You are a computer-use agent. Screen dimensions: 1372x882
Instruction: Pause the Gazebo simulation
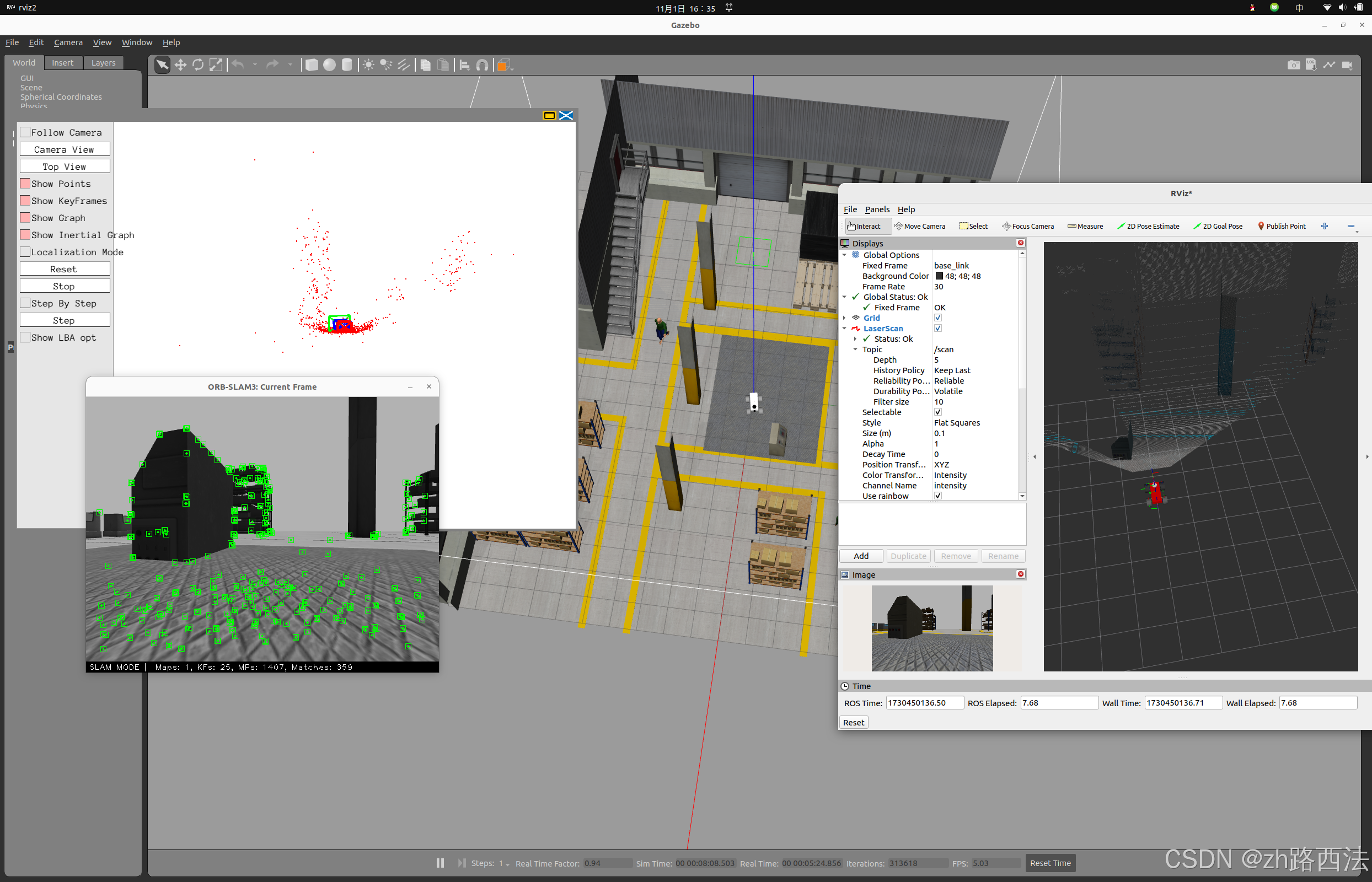(x=440, y=863)
